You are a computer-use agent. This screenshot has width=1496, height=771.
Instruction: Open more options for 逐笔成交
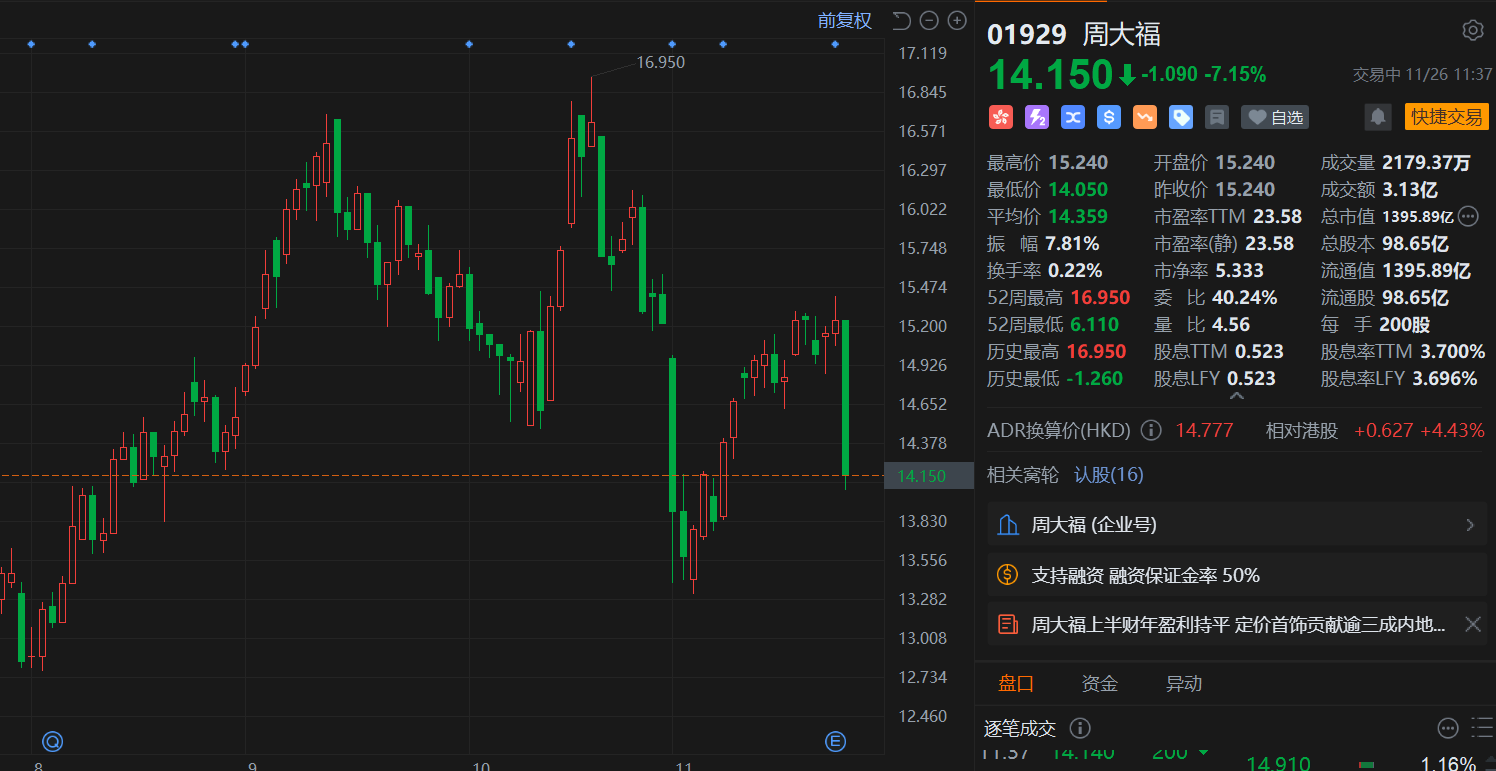1448,728
